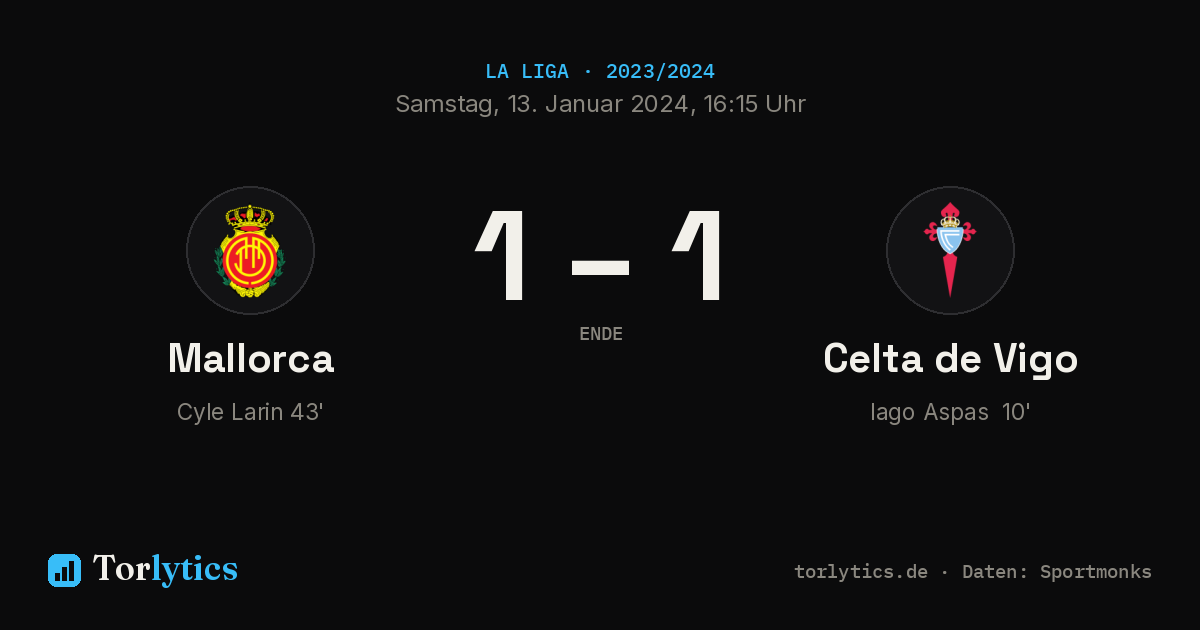Viewport: 1200px width, 630px height.
Task: Select the Torlytics brand wordmark
Action: pos(165,569)
